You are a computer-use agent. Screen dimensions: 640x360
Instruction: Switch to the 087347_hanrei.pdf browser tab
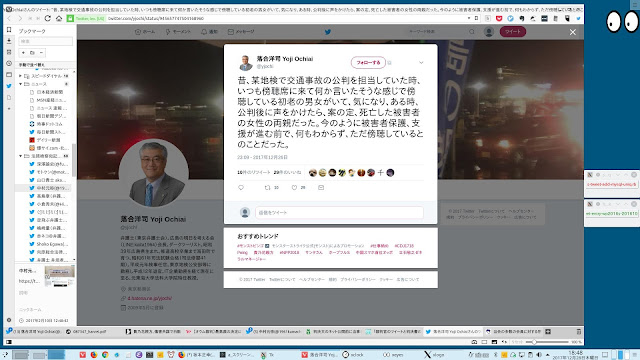93,331
